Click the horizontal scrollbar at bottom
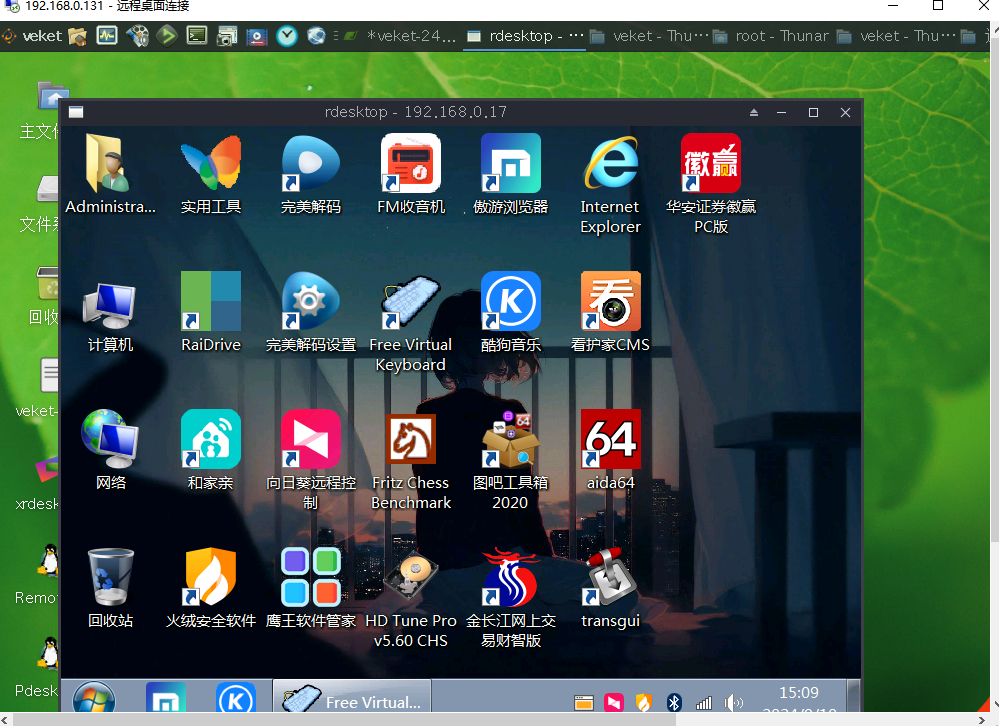999x726 pixels. [x=343, y=720]
